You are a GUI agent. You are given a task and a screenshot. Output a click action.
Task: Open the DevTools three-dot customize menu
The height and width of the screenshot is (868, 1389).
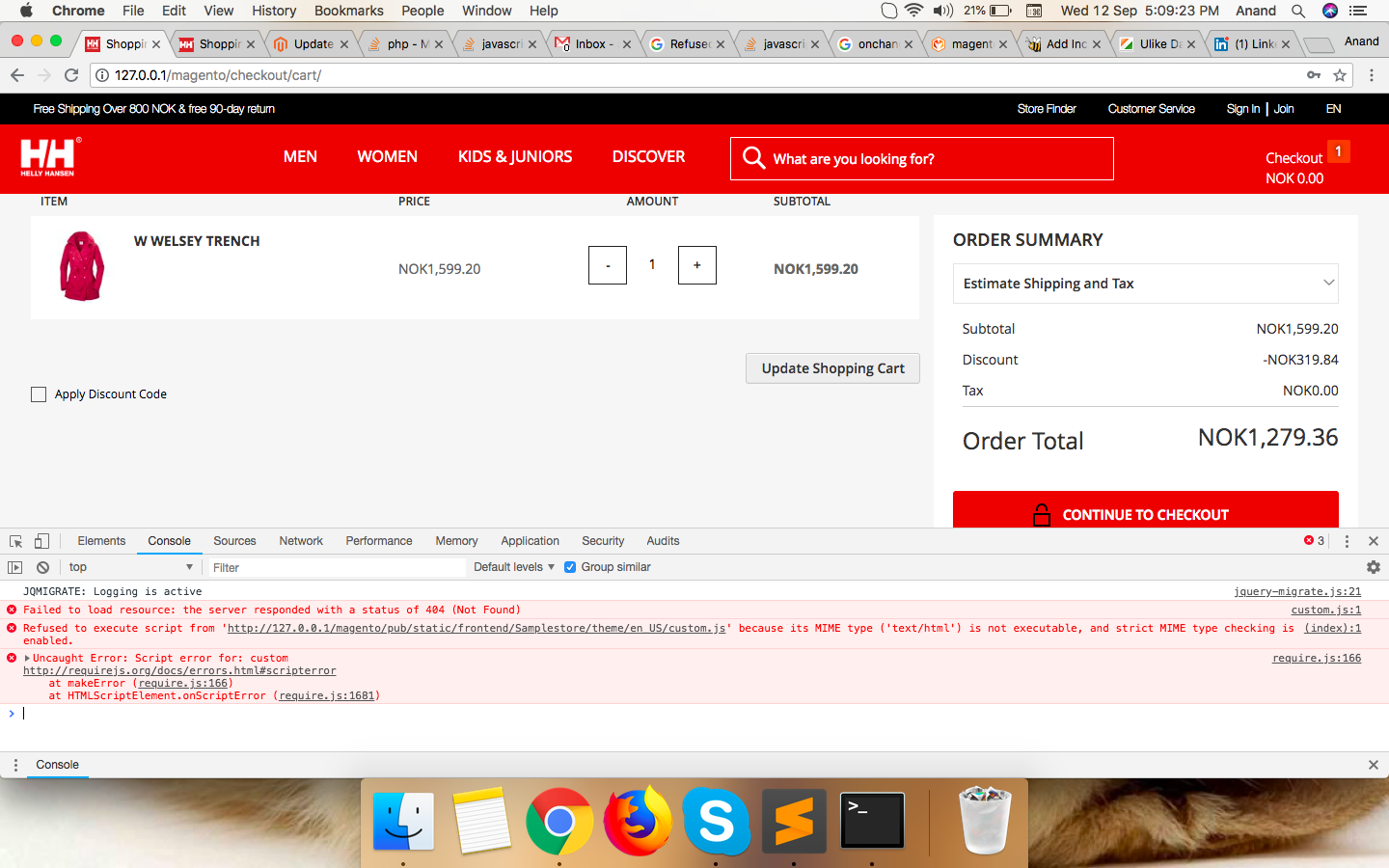(x=1348, y=541)
